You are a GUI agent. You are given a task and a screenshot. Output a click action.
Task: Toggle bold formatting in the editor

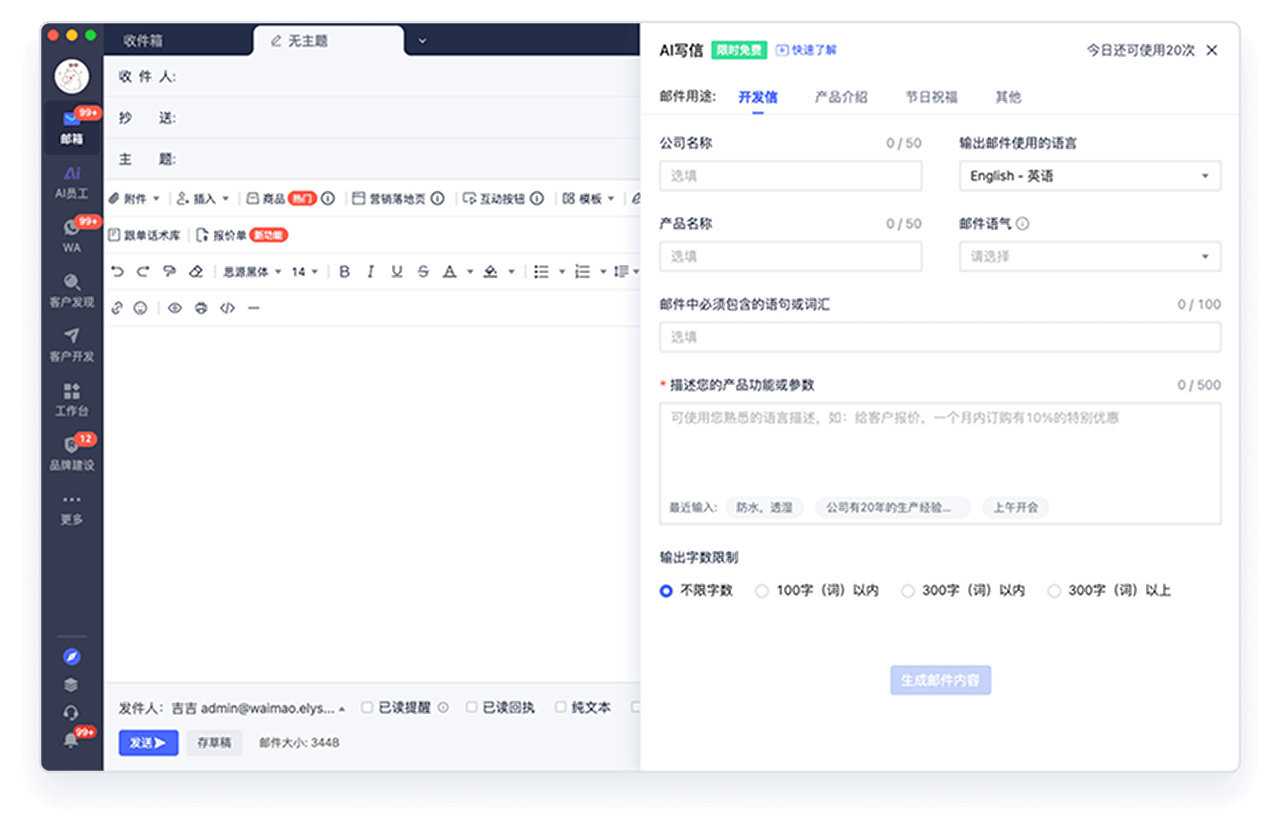(x=343, y=271)
